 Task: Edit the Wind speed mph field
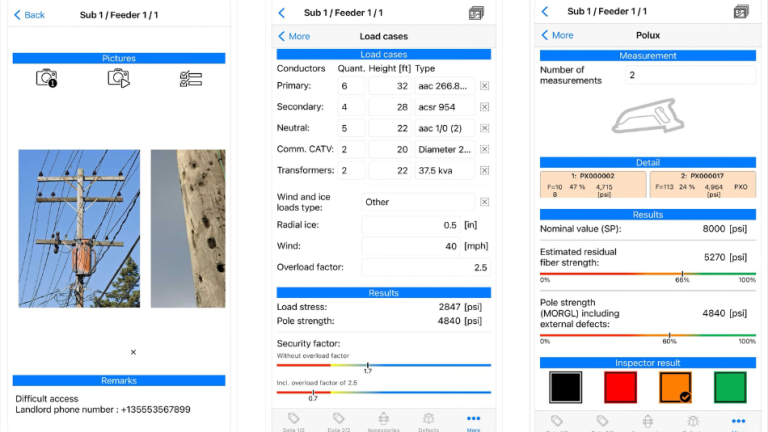pyautogui.click(x=411, y=246)
